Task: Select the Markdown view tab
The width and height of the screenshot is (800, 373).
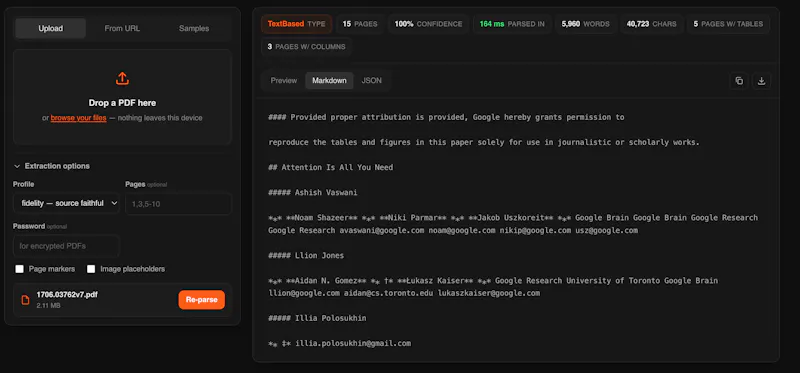Action: [329, 81]
